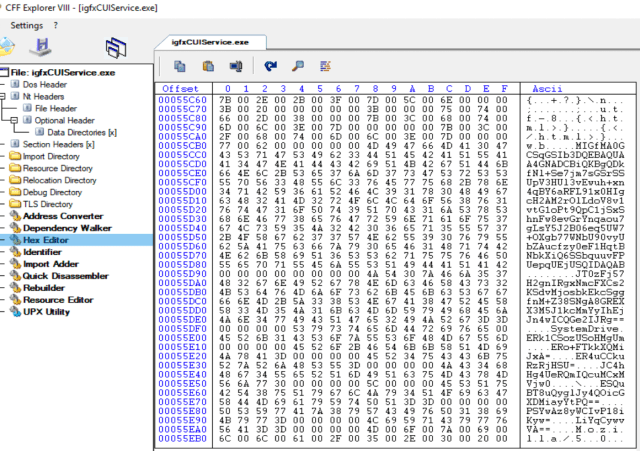640x451 pixels.
Task: Click the Identifier tool icon
Action: pos(15,252)
